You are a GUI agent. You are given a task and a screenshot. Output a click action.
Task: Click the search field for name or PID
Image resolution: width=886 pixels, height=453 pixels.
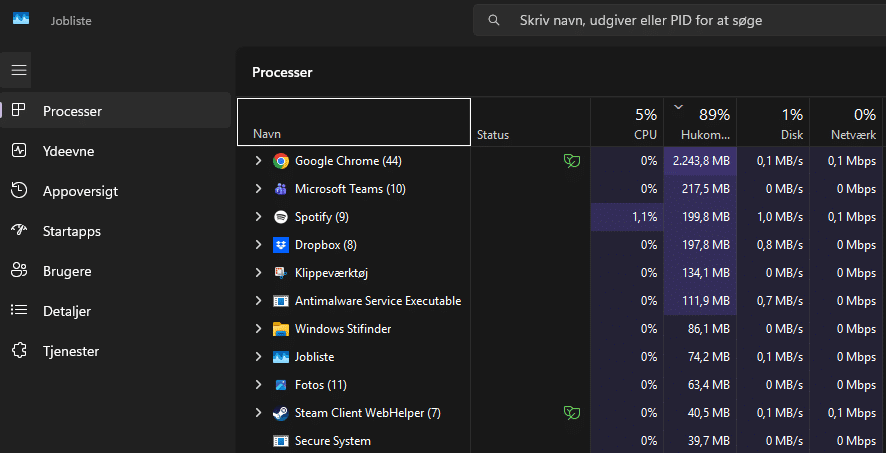pos(679,20)
